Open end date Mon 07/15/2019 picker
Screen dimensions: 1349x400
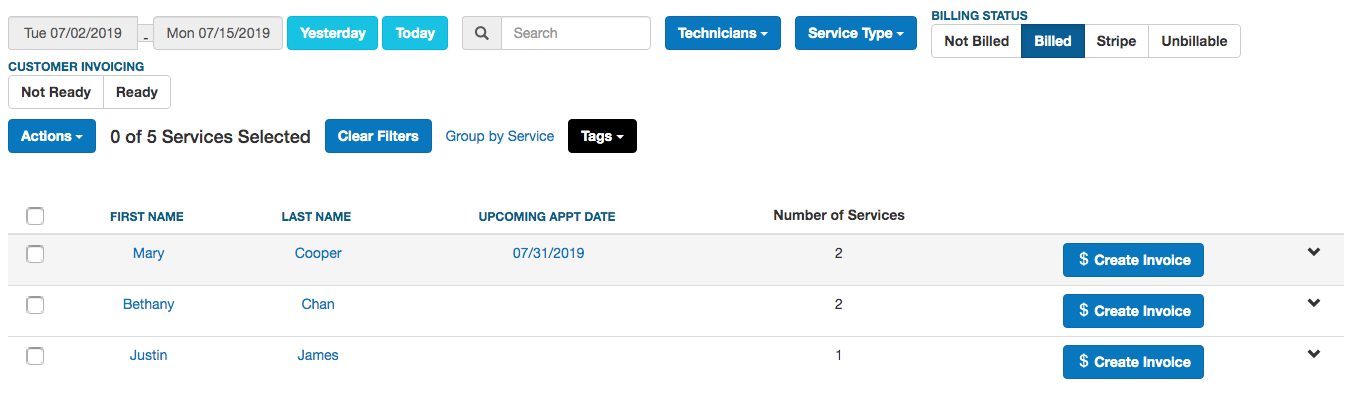pyautogui.click(x=218, y=33)
